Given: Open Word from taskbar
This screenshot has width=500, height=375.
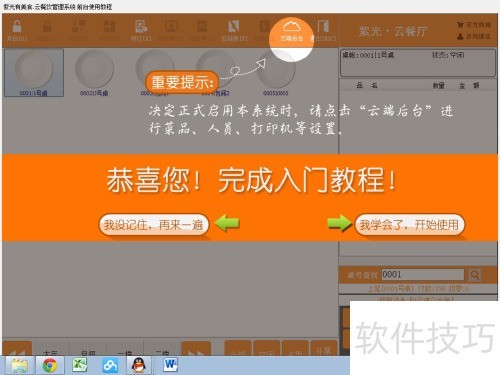Looking at the screenshot, I should point(170,365).
